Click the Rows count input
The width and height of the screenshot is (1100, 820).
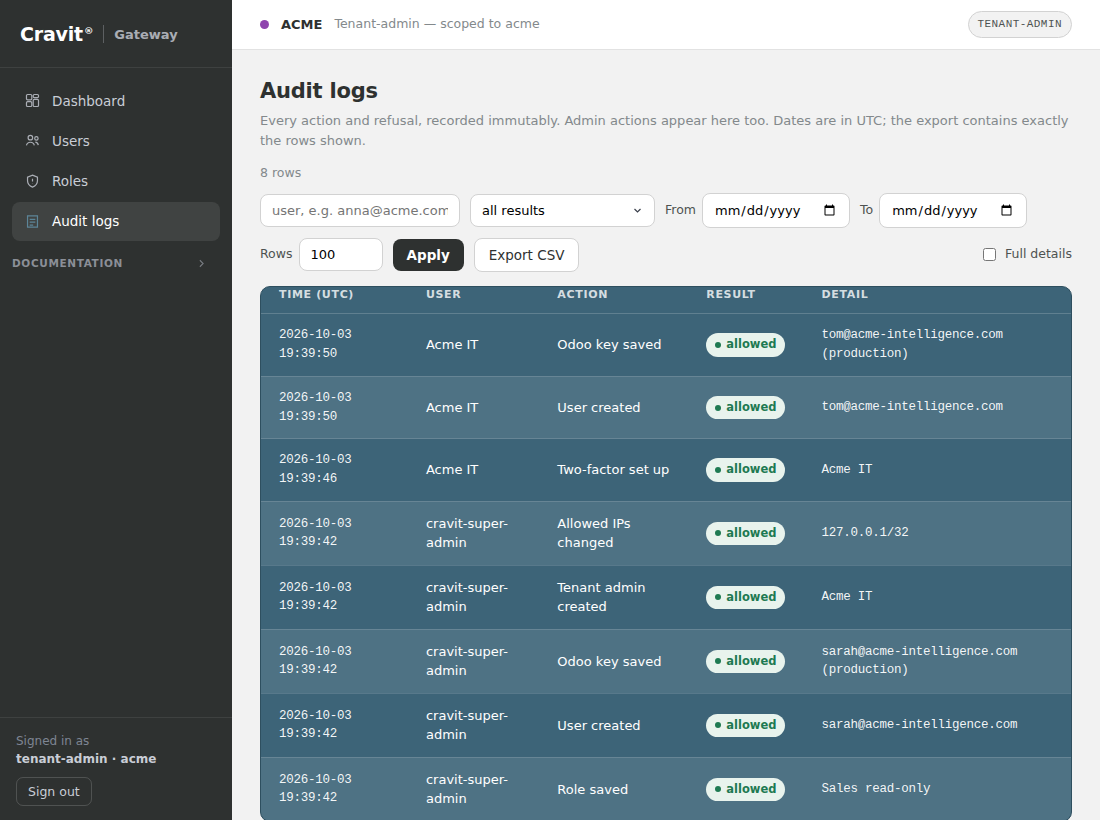click(341, 255)
